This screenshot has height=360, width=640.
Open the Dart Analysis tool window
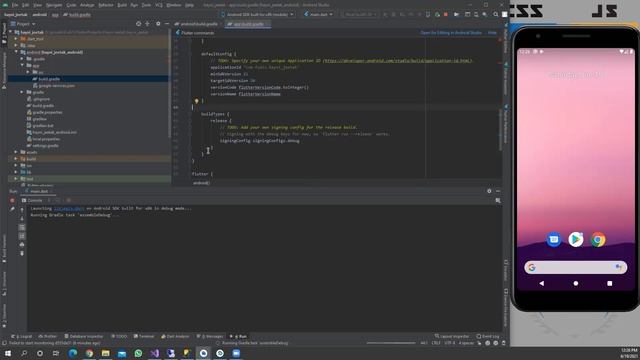click(x=176, y=336)
